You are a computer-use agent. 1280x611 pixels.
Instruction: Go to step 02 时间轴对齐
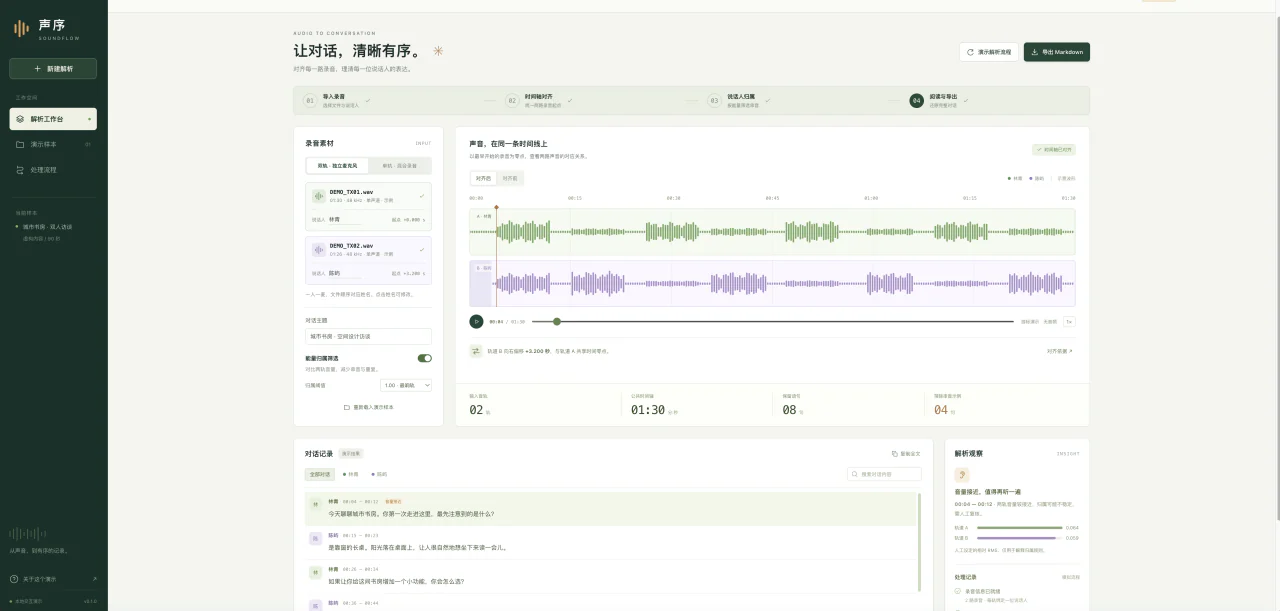(x=540, y=100)
